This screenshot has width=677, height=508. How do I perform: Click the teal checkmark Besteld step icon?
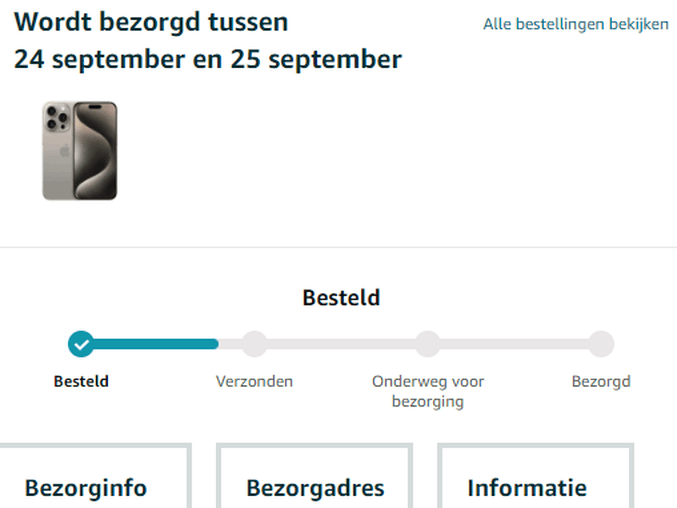click(81, 344)
